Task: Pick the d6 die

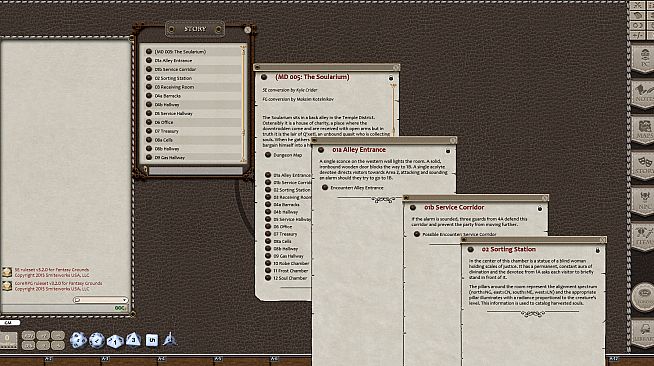Action: point(152,340)
